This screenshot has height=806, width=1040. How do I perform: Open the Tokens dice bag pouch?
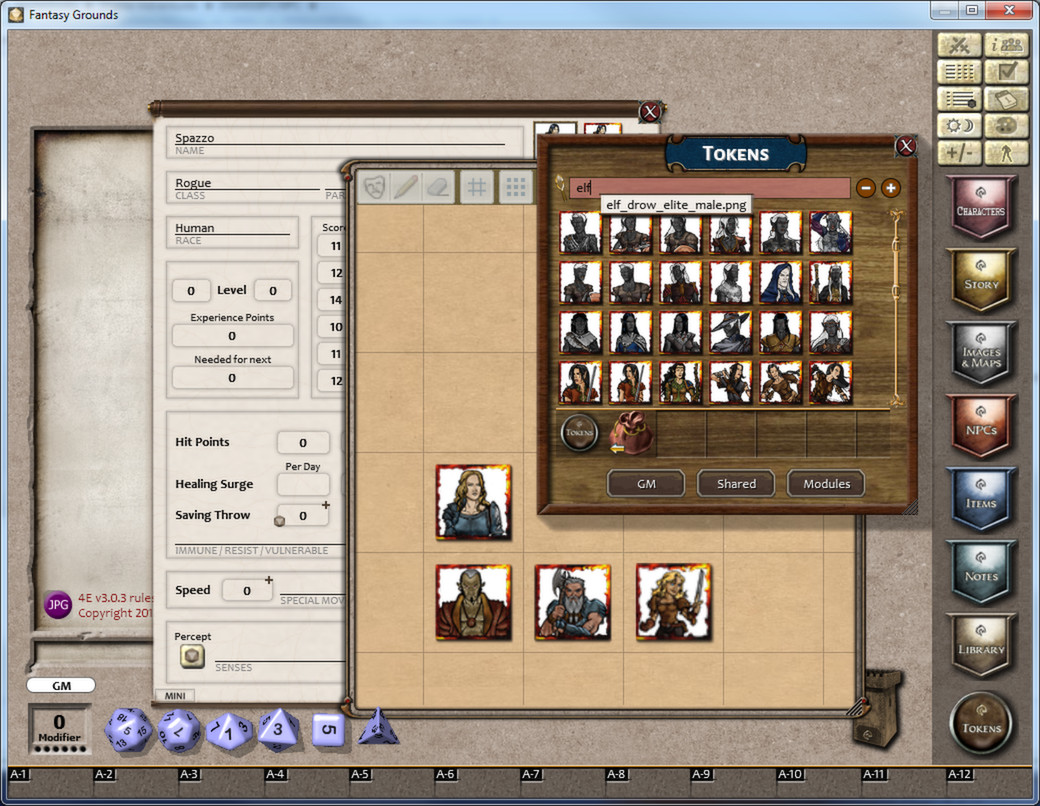[633, 434]
